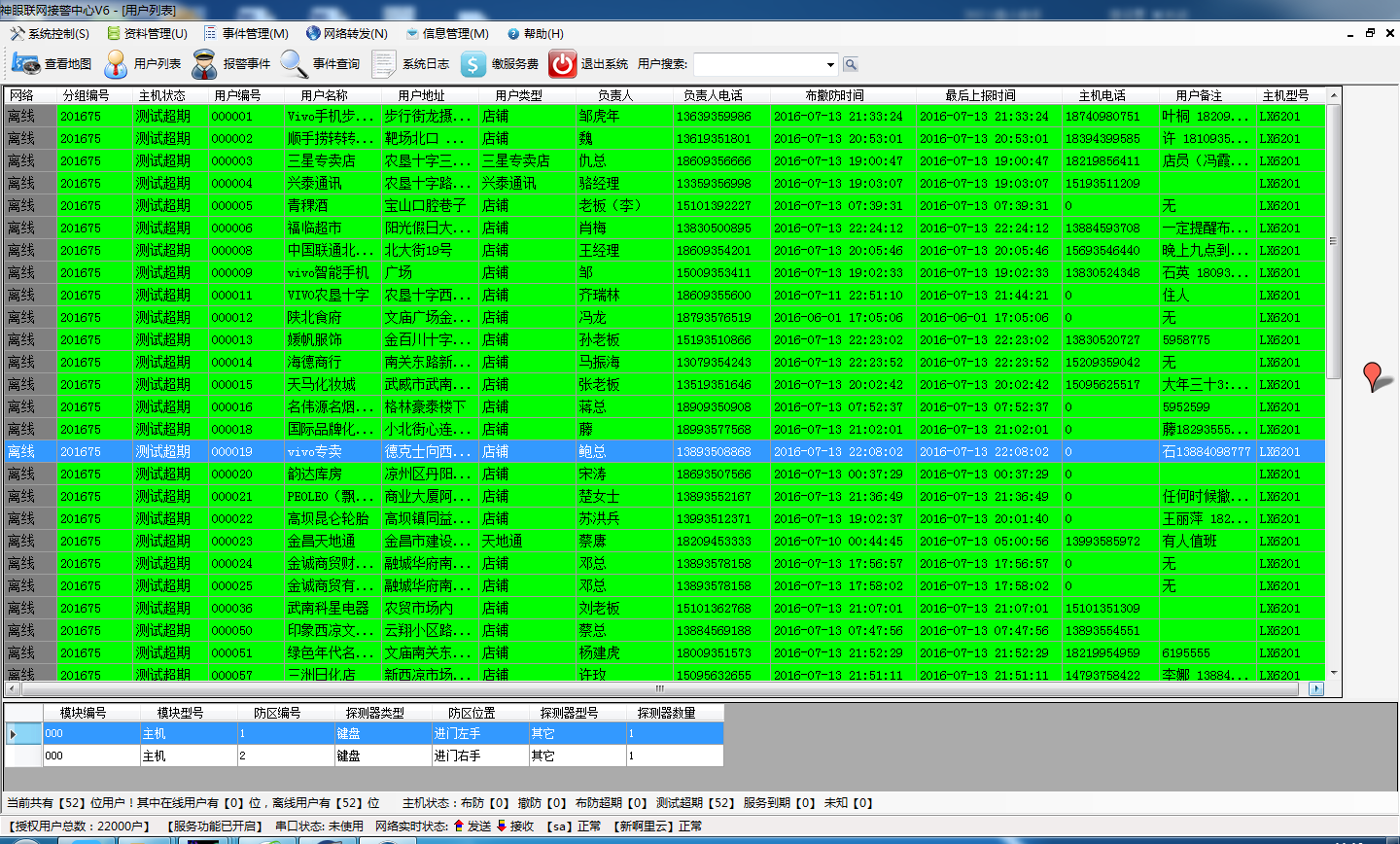Click the 帮助 menu question mark icon
This screenshot has height=844, width=1400.
click(513, 34)
